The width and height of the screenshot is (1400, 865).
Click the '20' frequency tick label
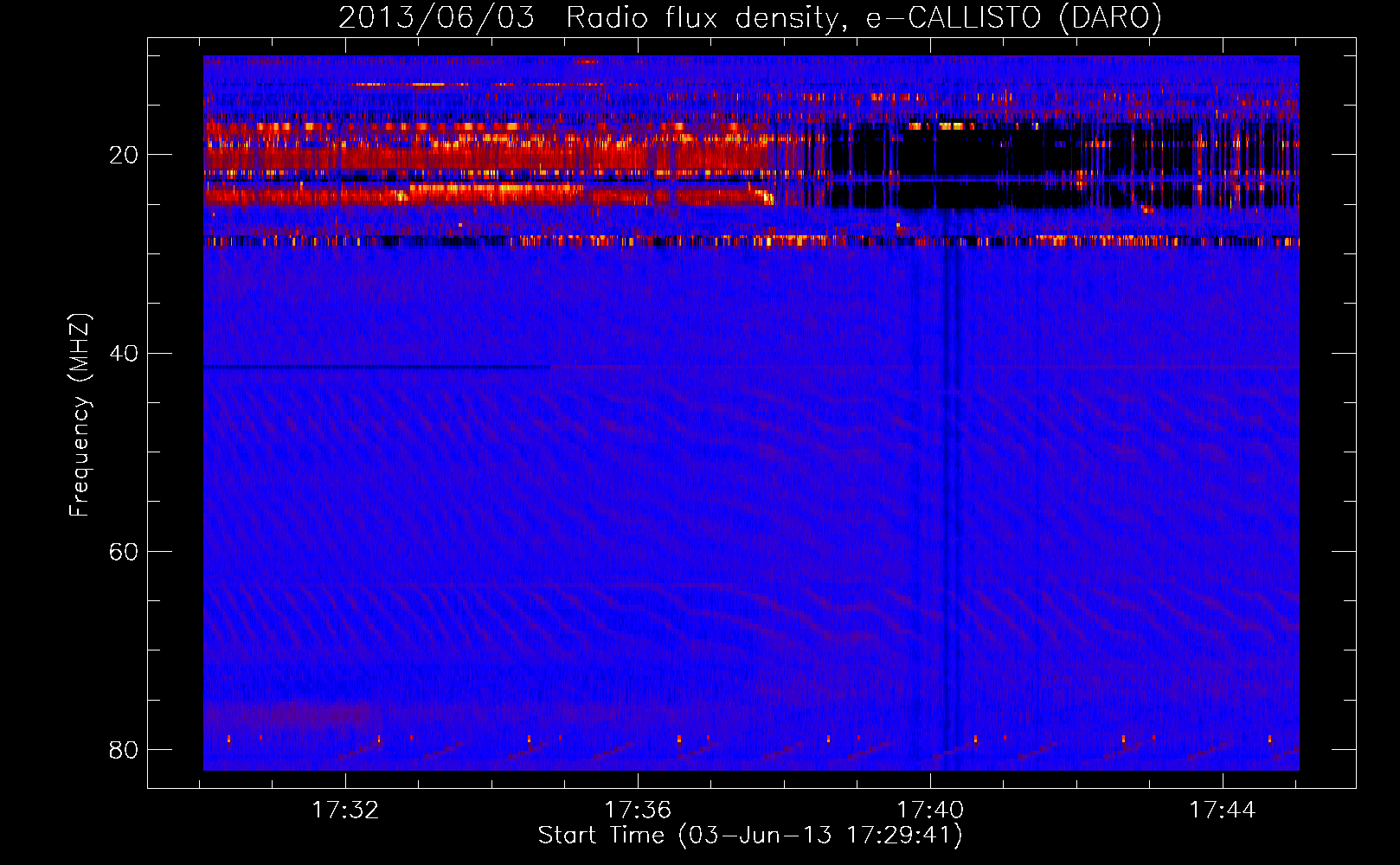[x=124, y=156]
